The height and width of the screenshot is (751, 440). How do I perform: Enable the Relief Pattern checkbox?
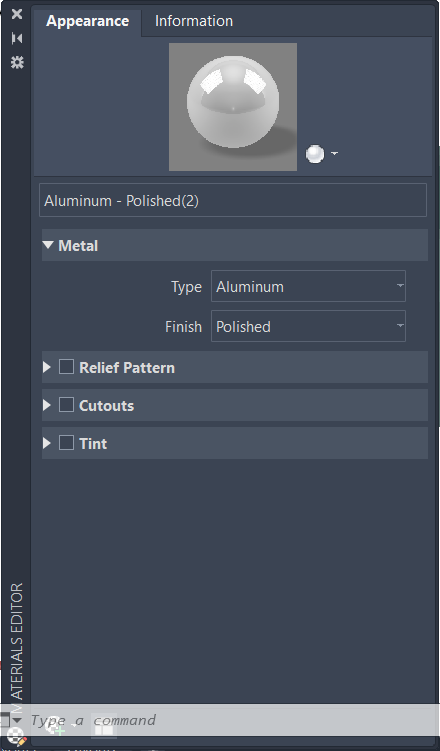pos(66,367)
